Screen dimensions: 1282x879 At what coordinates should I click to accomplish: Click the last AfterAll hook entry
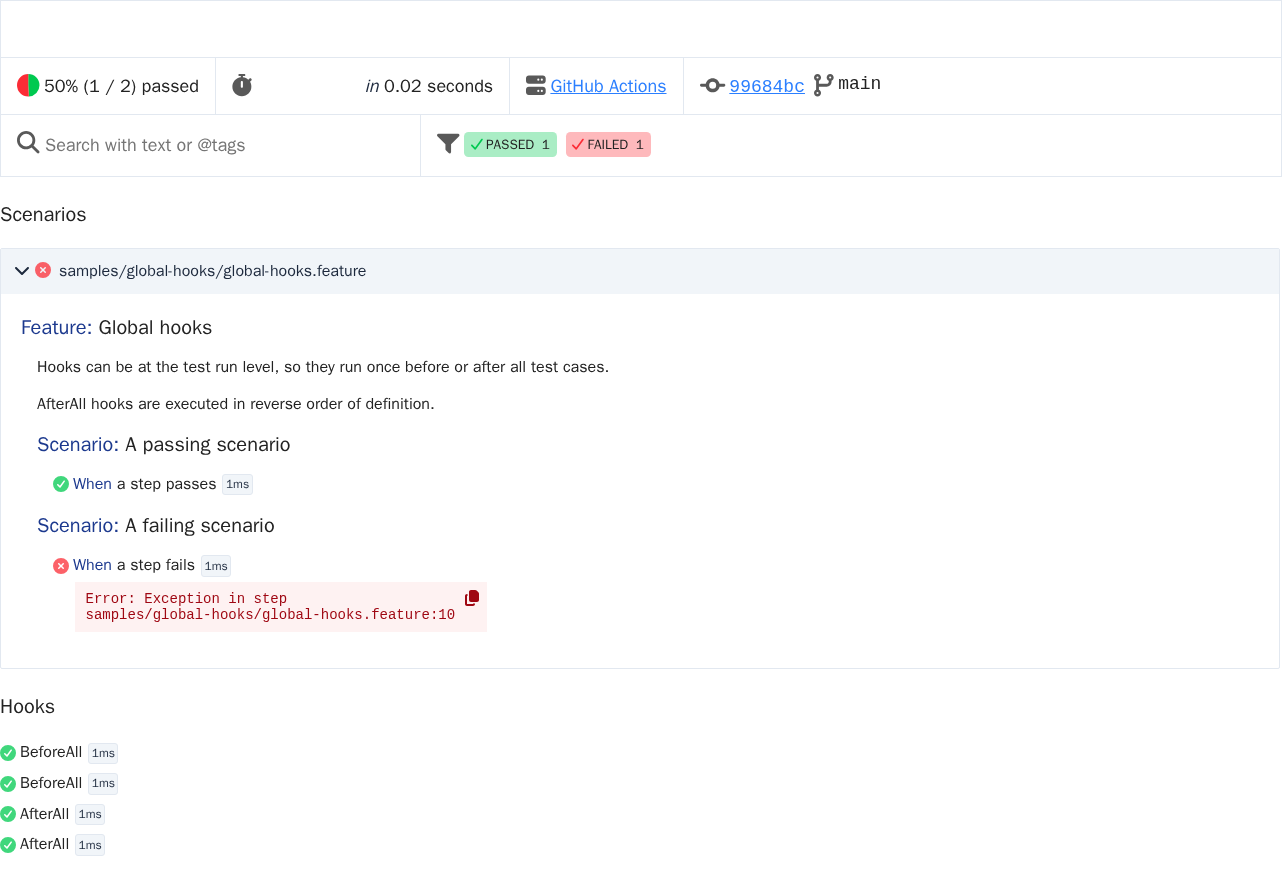click(52, 845)
